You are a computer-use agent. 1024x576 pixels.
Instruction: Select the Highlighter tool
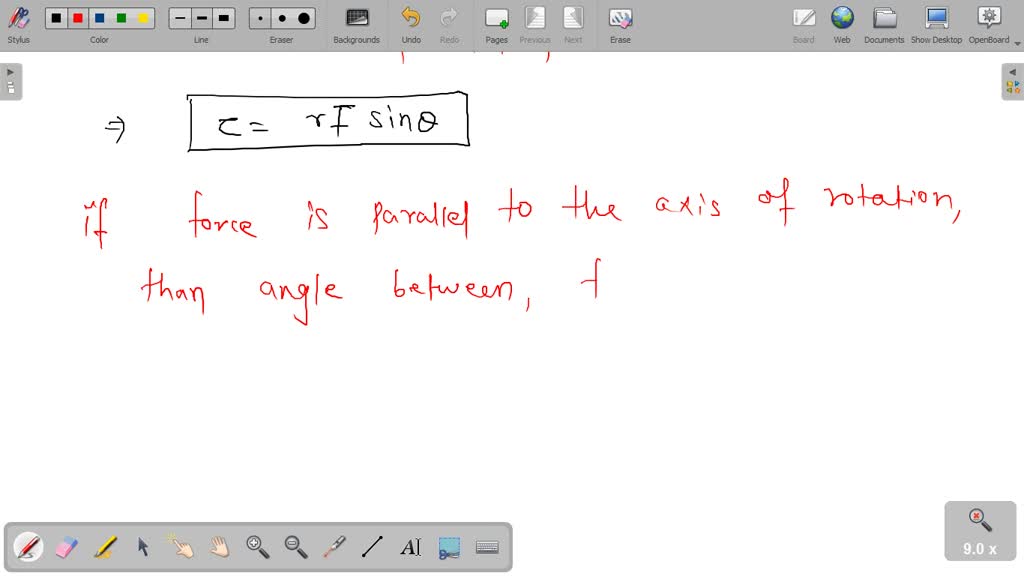click(x=103, y=547)
